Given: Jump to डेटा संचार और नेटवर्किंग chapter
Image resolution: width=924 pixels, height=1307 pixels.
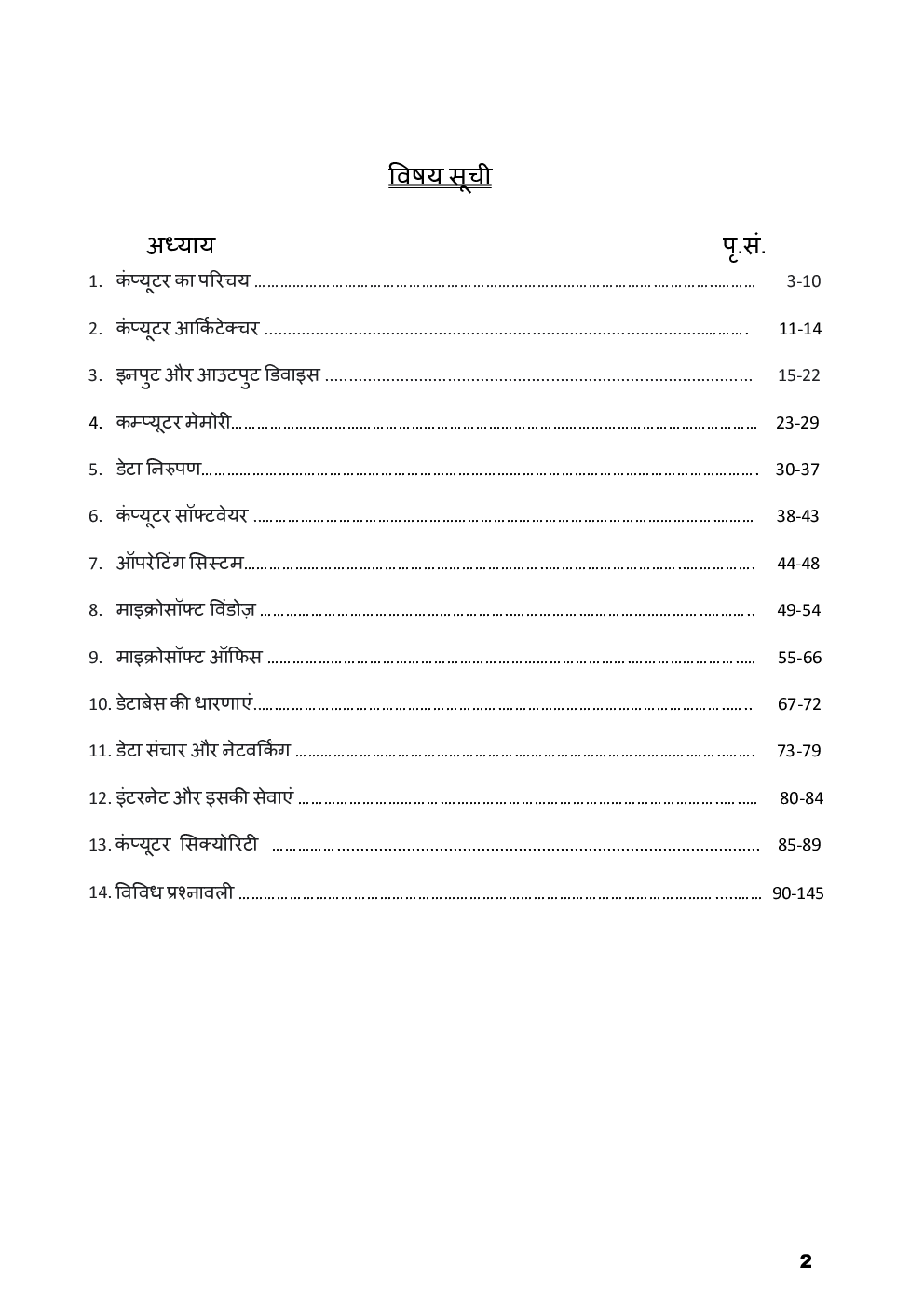Looking at the screenshot, I should pyautogui.click(x=203, y=750).
